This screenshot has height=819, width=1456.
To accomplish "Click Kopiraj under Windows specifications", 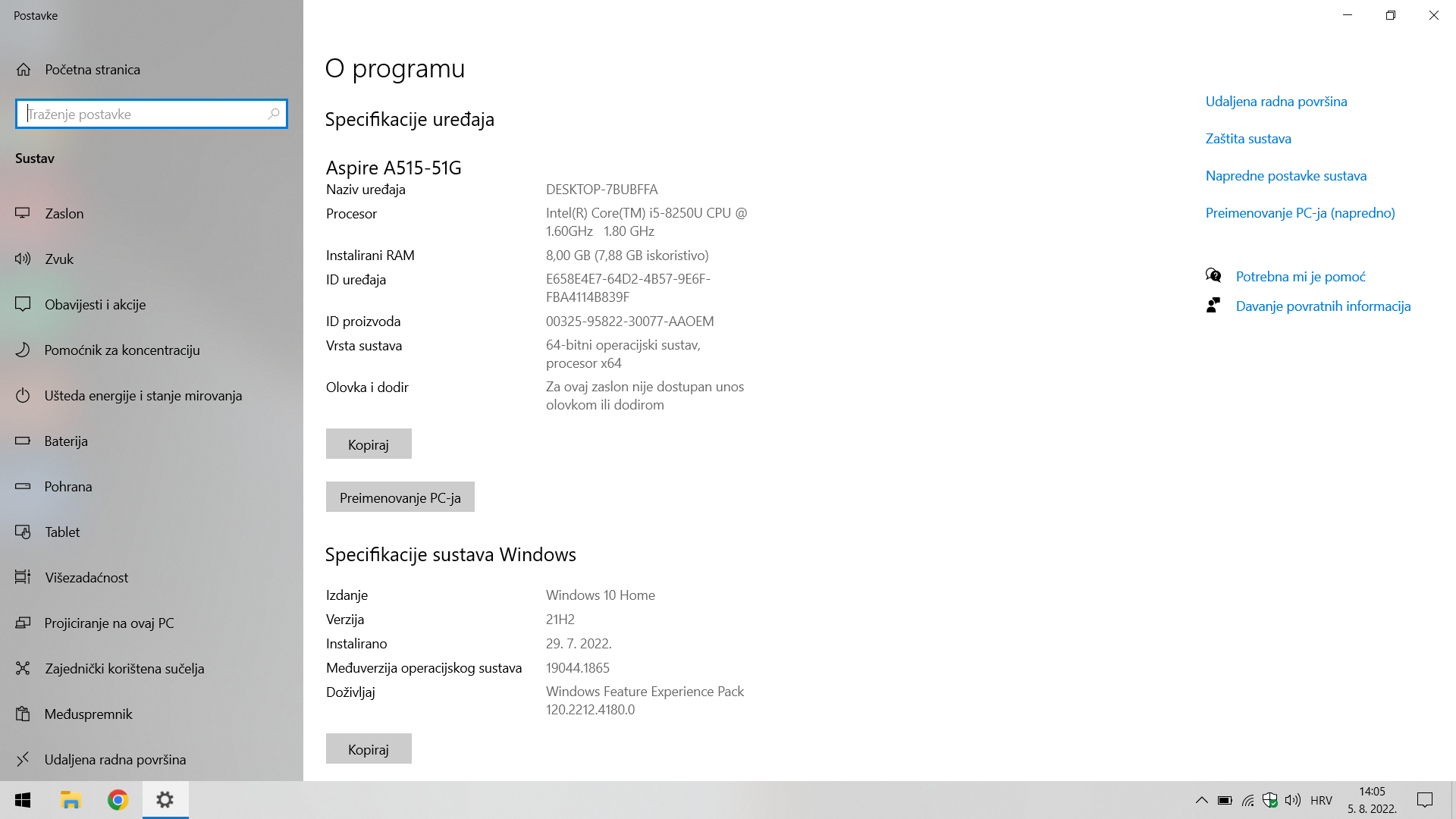I will click(x=369, y=748).
